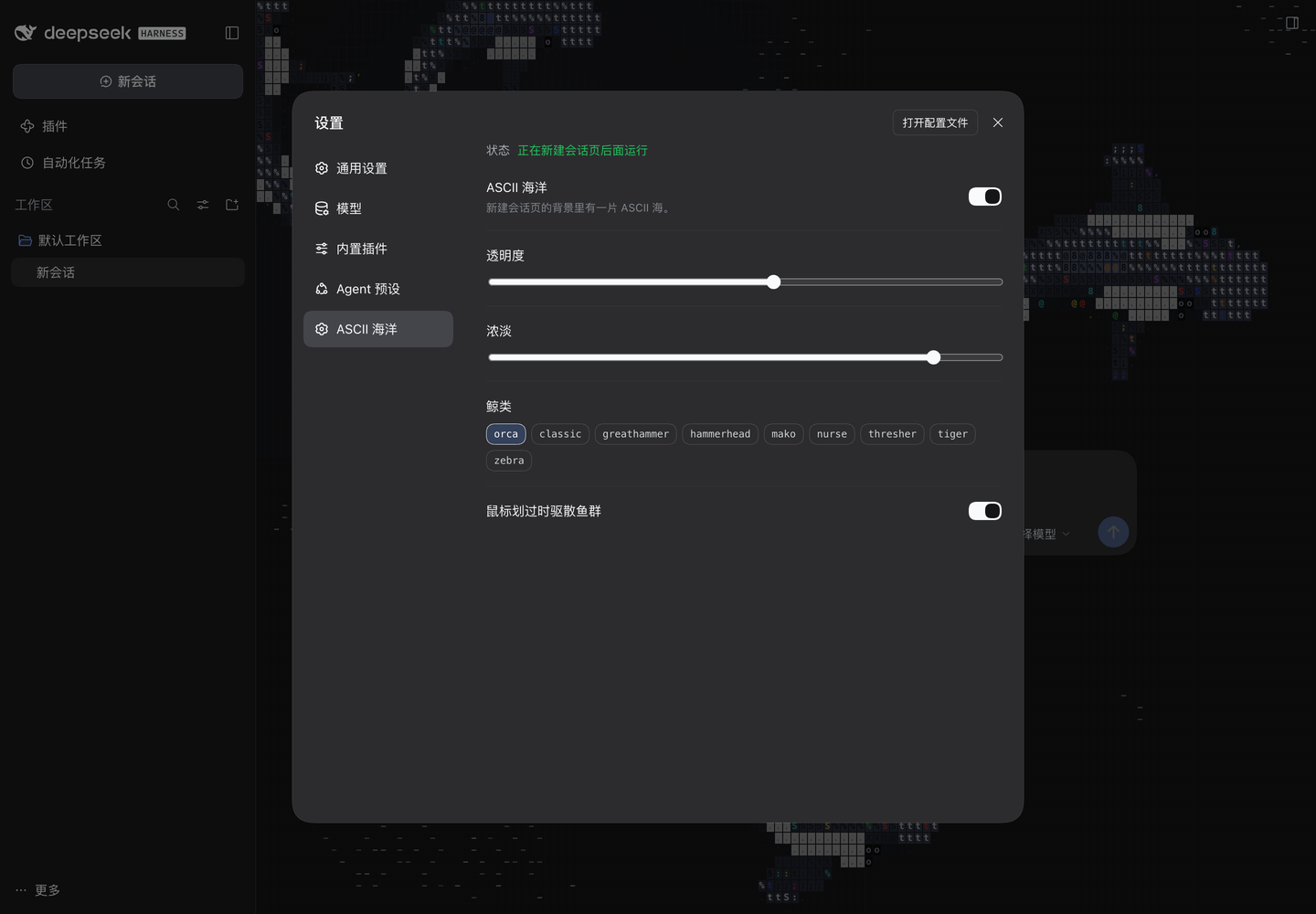The image size is (1316, 914).
Task: Click the 浓淡 slider handle
Action: tap(933, 357)
